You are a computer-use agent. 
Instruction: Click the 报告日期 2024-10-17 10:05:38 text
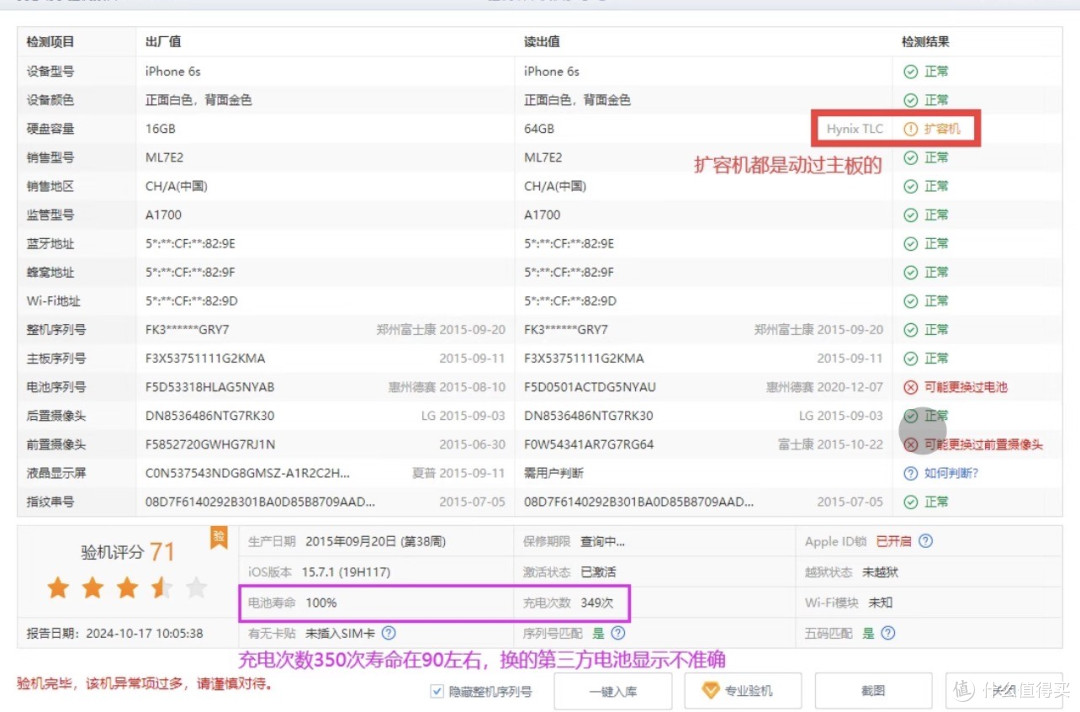115,634
